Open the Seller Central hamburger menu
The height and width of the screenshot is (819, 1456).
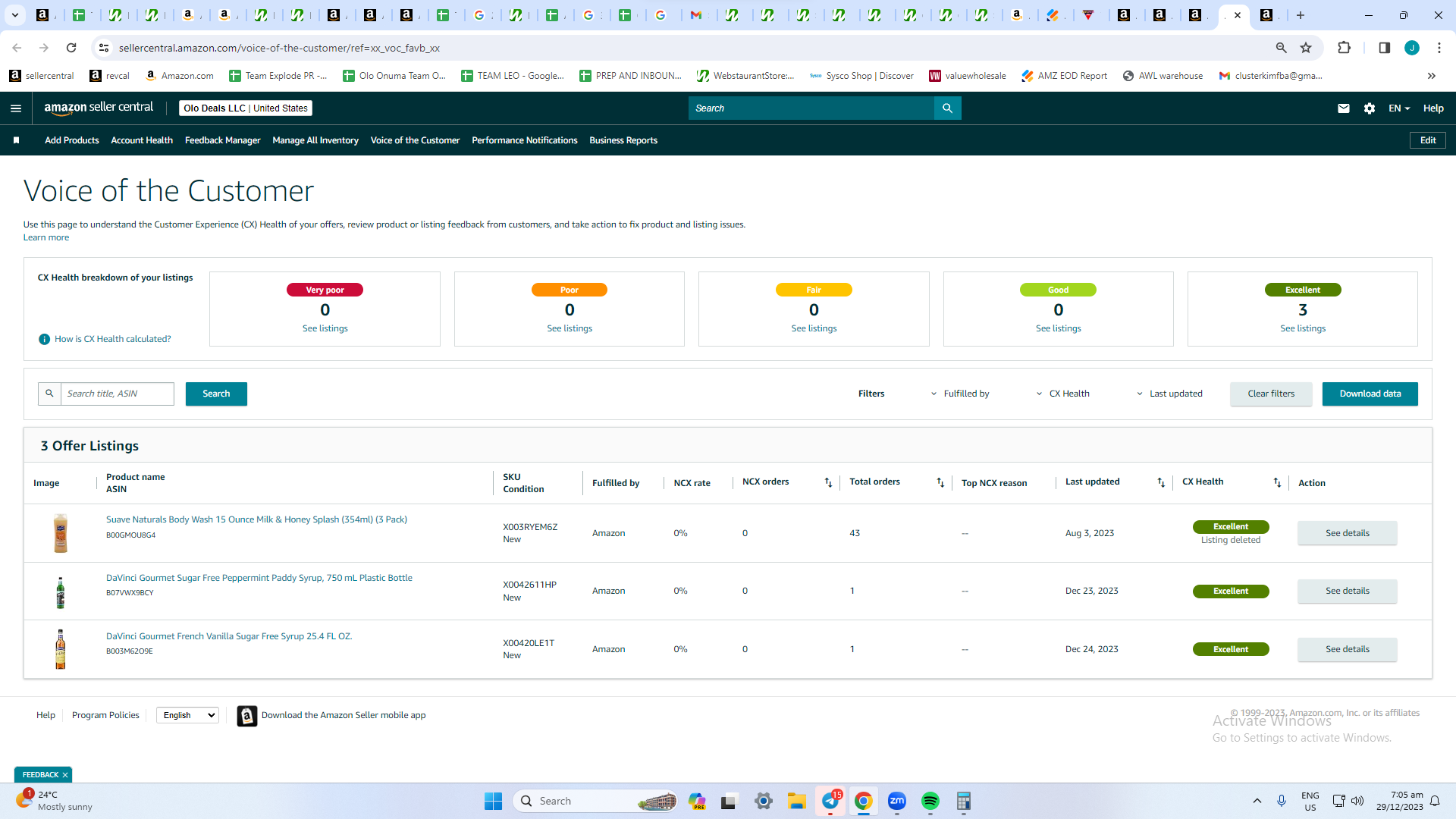click(x=16, y=108)
